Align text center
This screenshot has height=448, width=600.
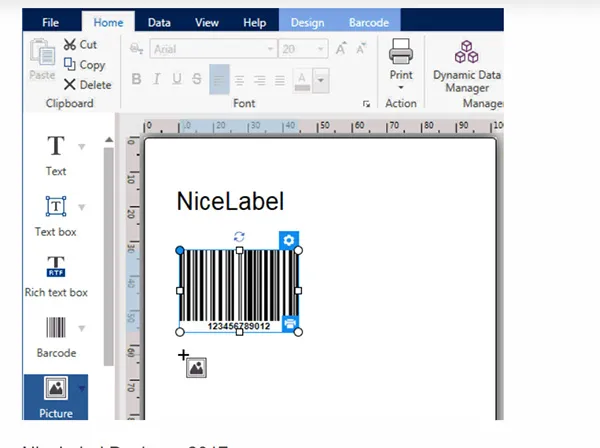coord(240,80)
